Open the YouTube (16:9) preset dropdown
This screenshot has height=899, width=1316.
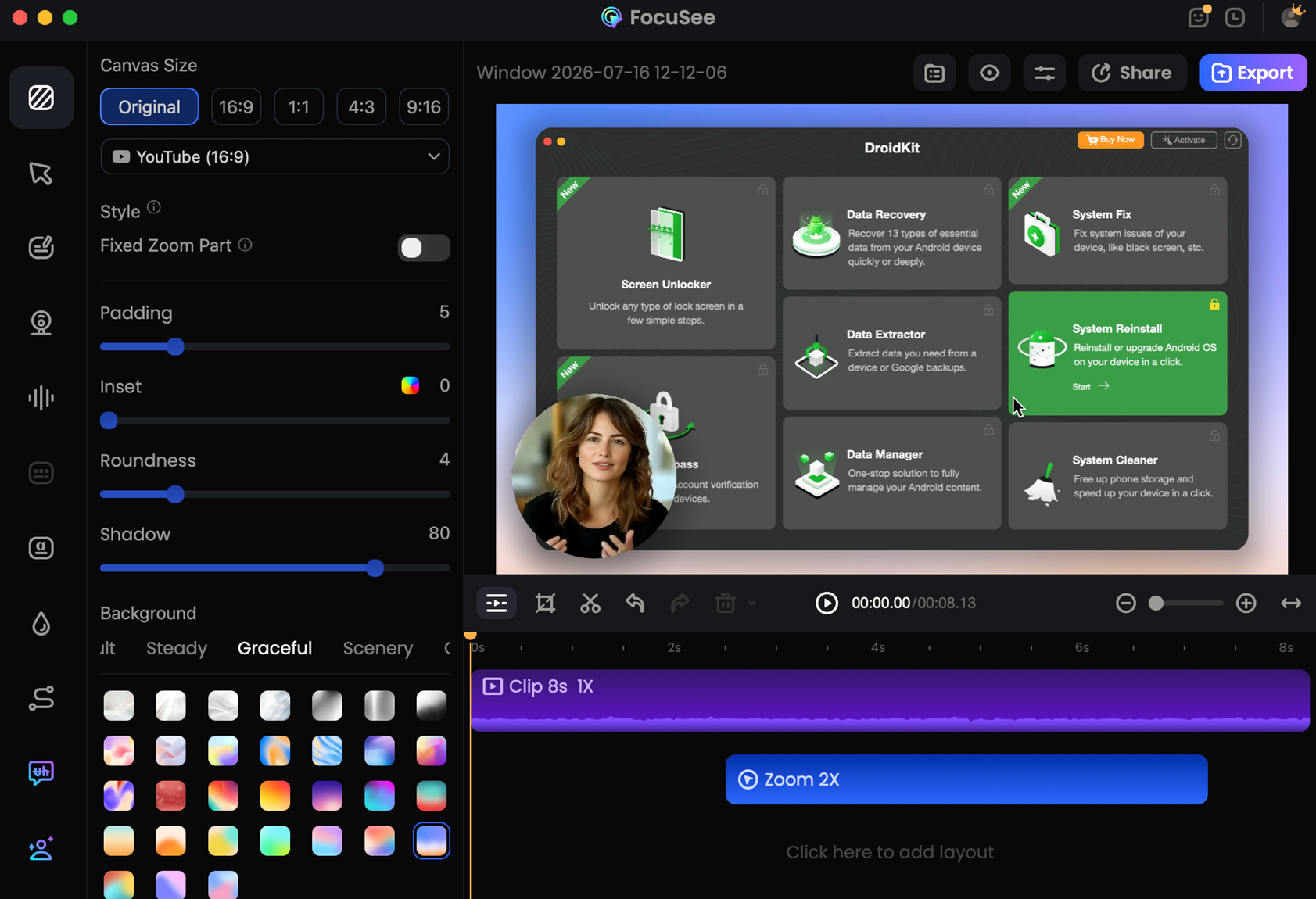[x=275, y=156]
